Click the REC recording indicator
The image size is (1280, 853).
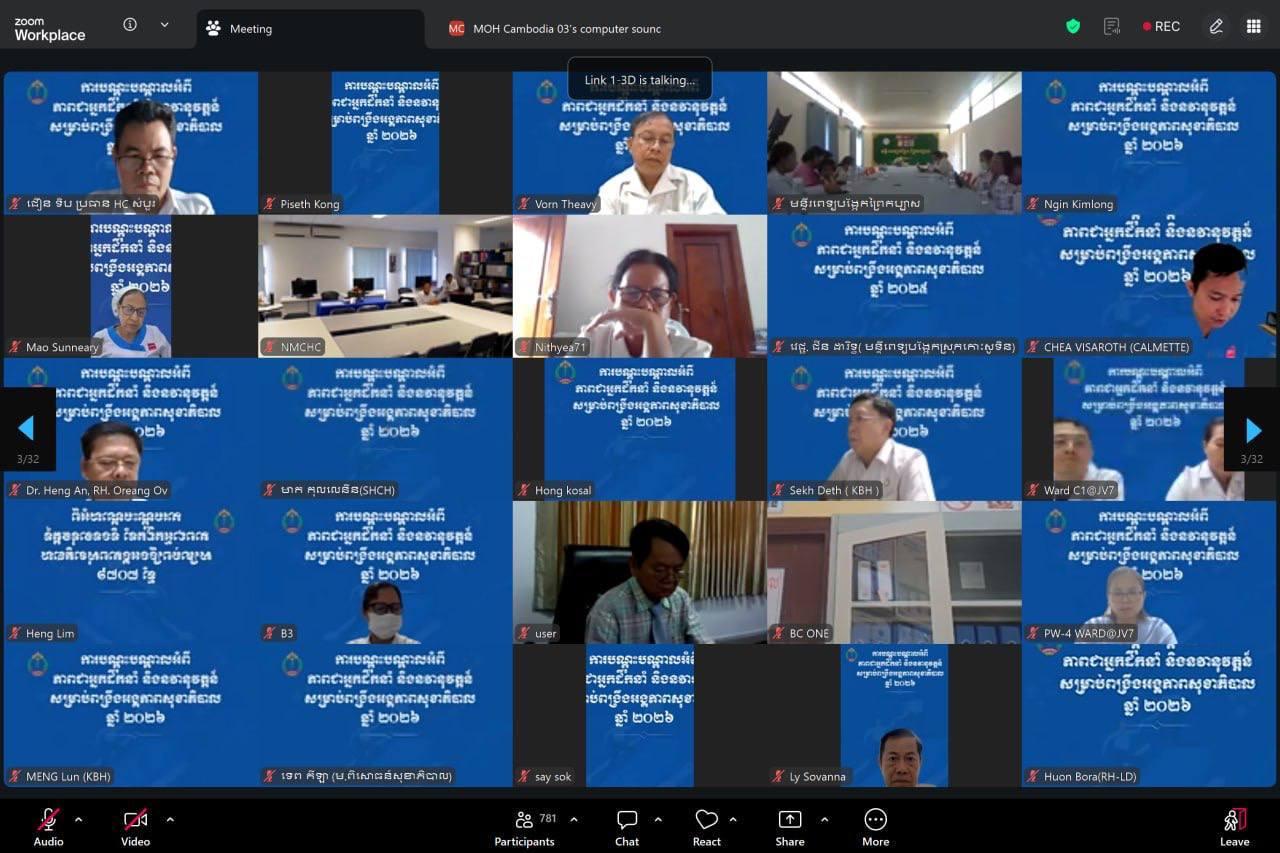point(1161,27)
